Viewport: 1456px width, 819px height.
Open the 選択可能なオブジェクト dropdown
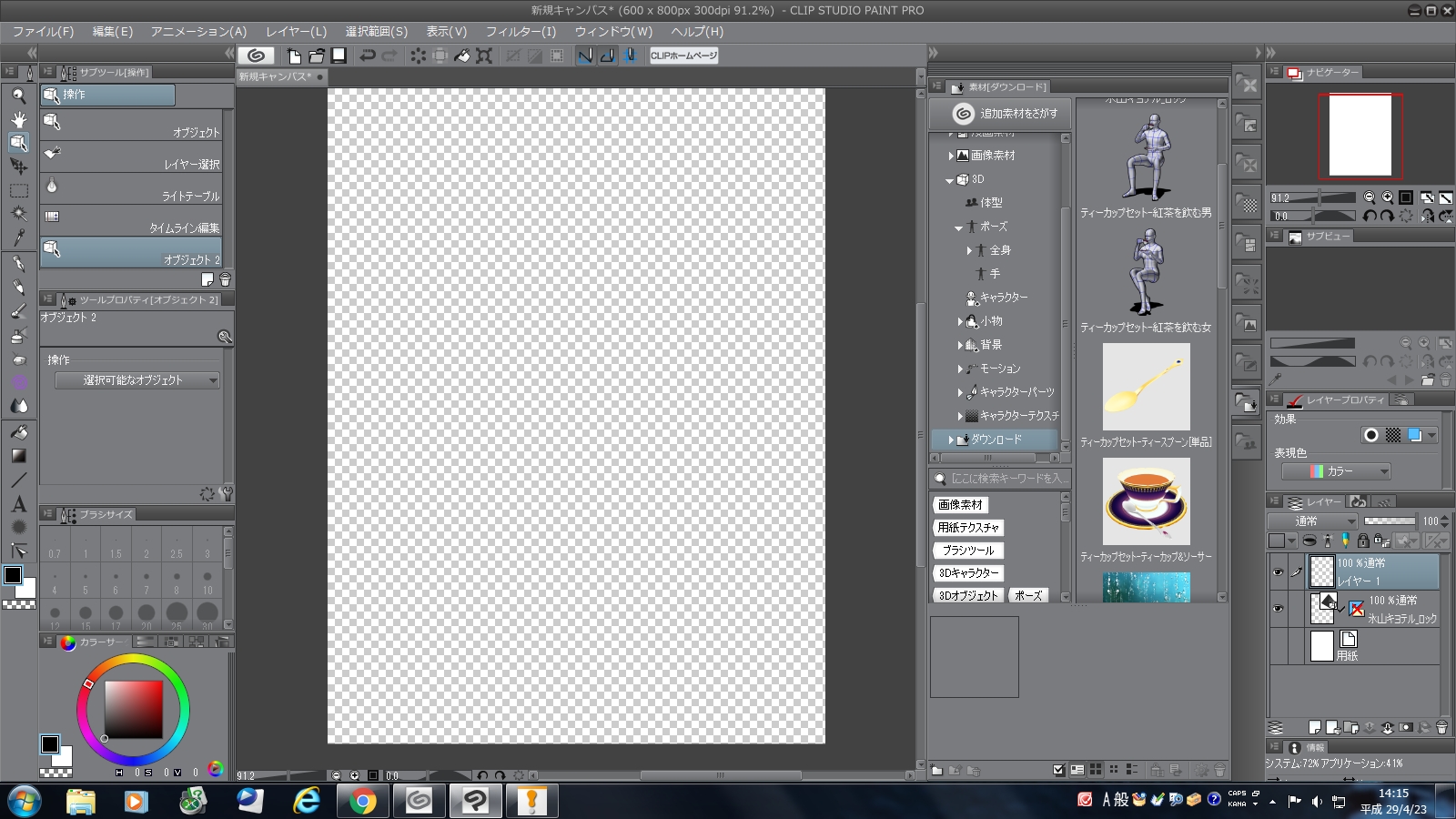(x=137, y=380)
